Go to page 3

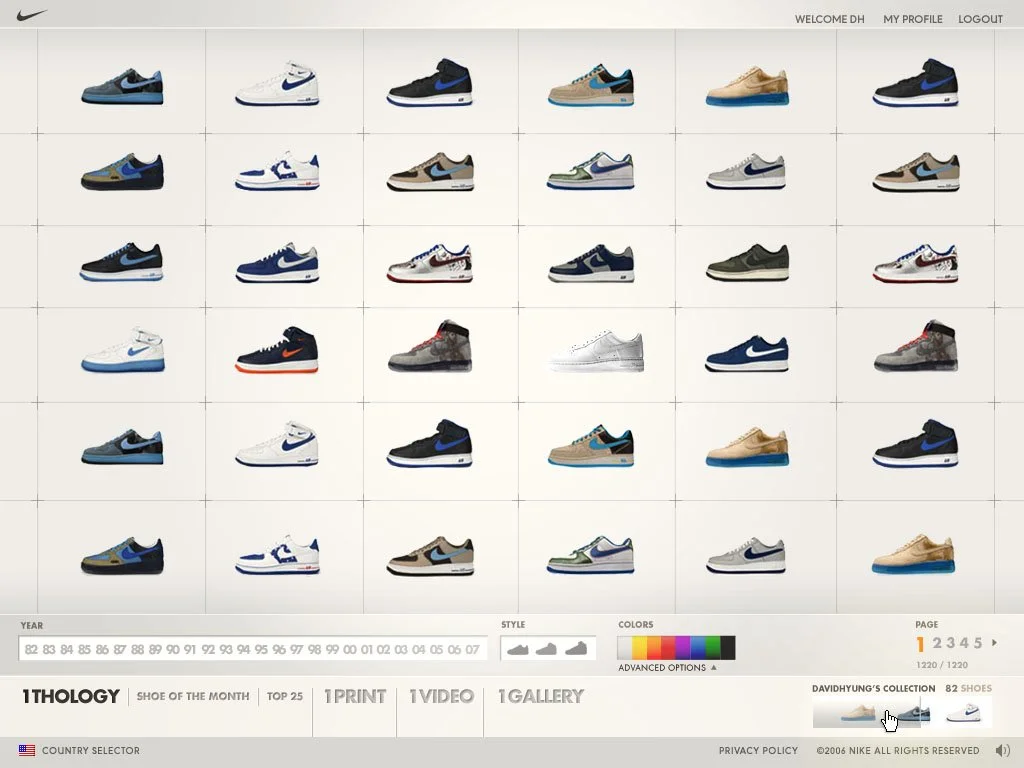[x=951, y=643]
